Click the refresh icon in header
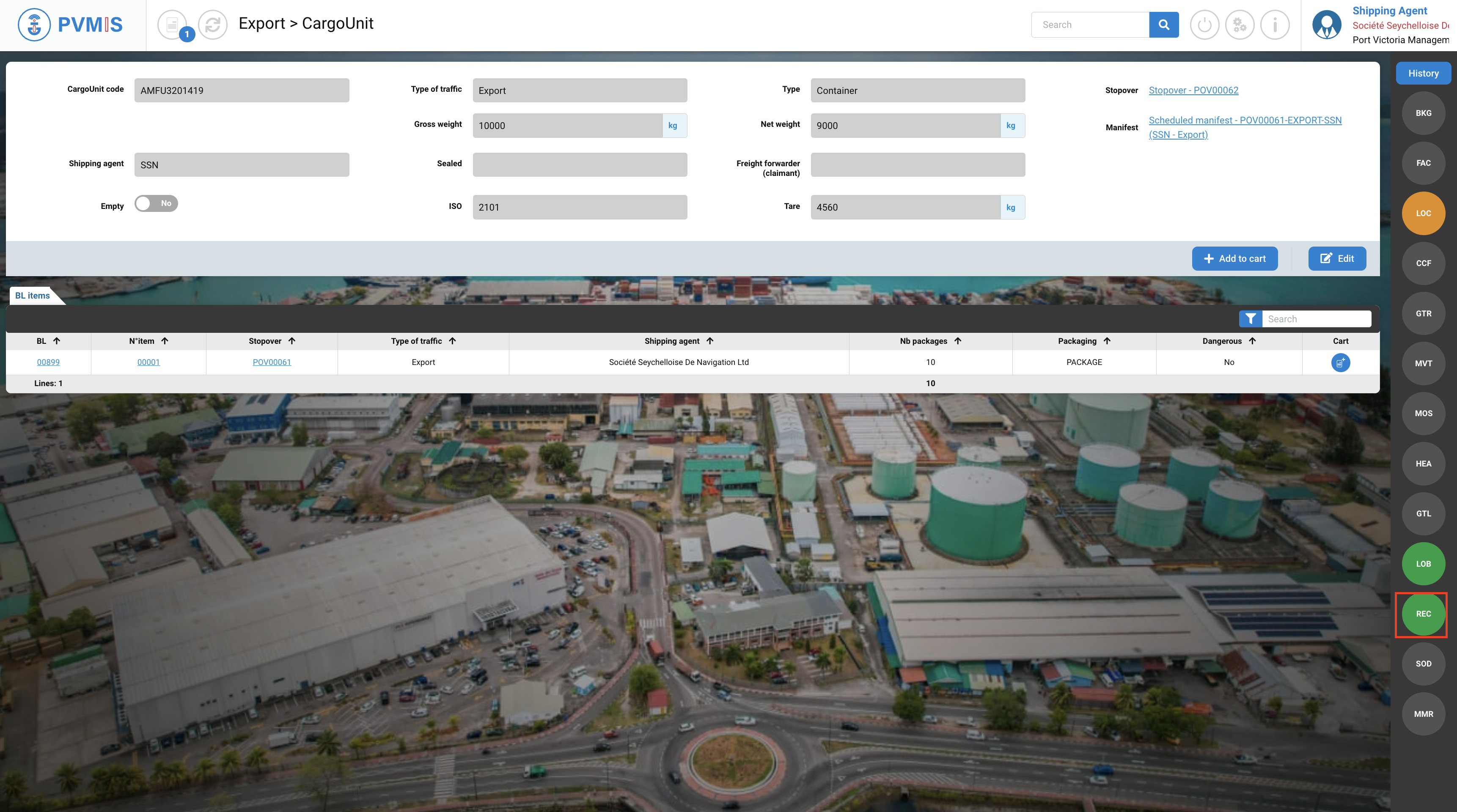1457x812 pixels. pos(213,25)
